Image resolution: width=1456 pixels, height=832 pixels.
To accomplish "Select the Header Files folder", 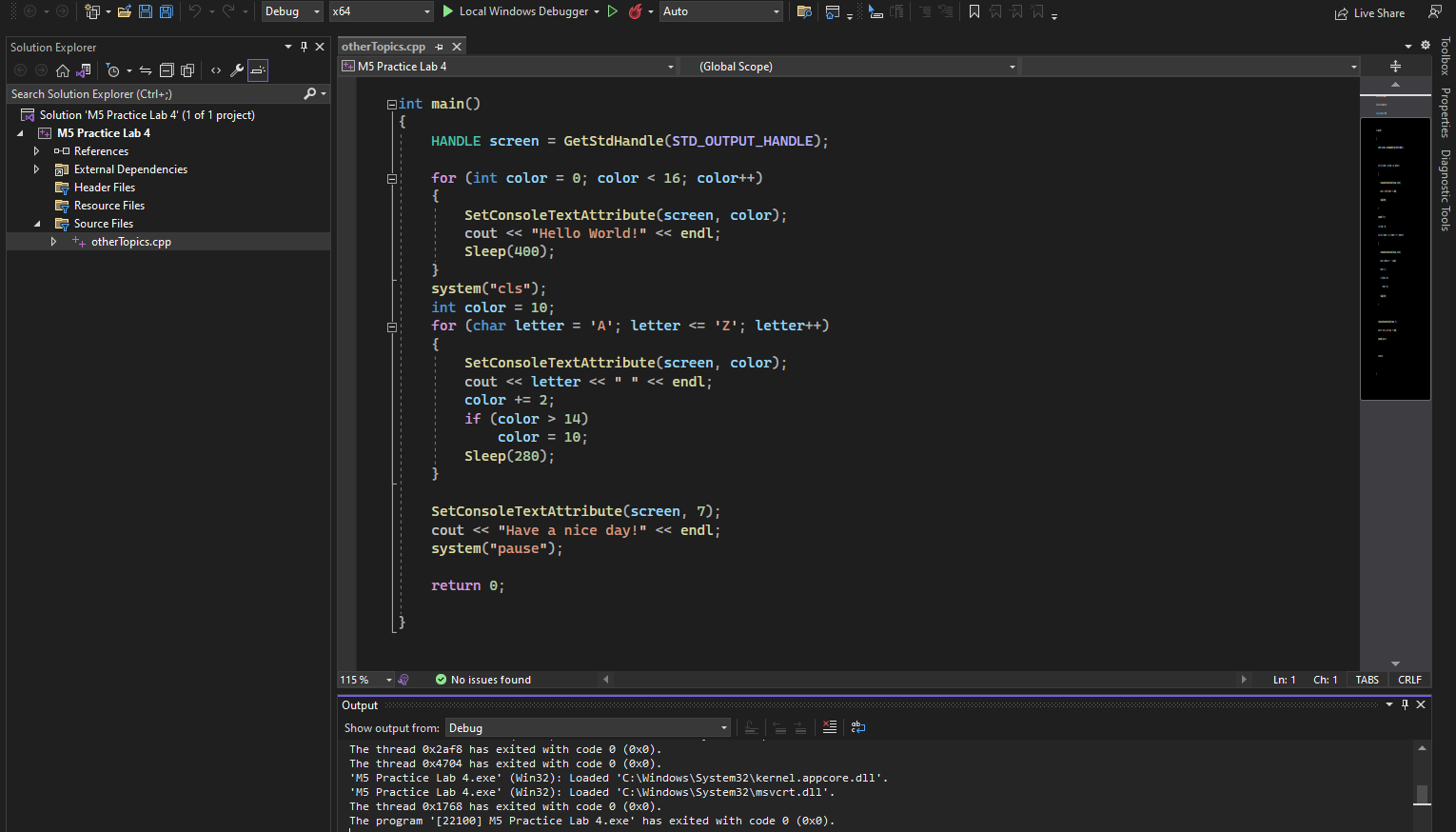I will [x=105, y=188].
